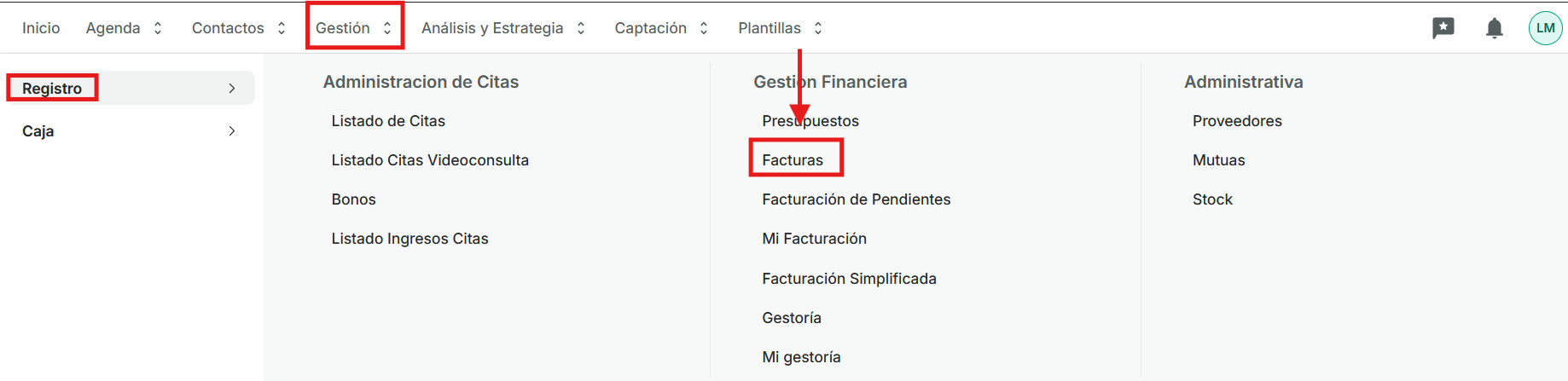Click the feedback star chat icon
The height and width of the screenshot is (381, 1568).
1443,28
